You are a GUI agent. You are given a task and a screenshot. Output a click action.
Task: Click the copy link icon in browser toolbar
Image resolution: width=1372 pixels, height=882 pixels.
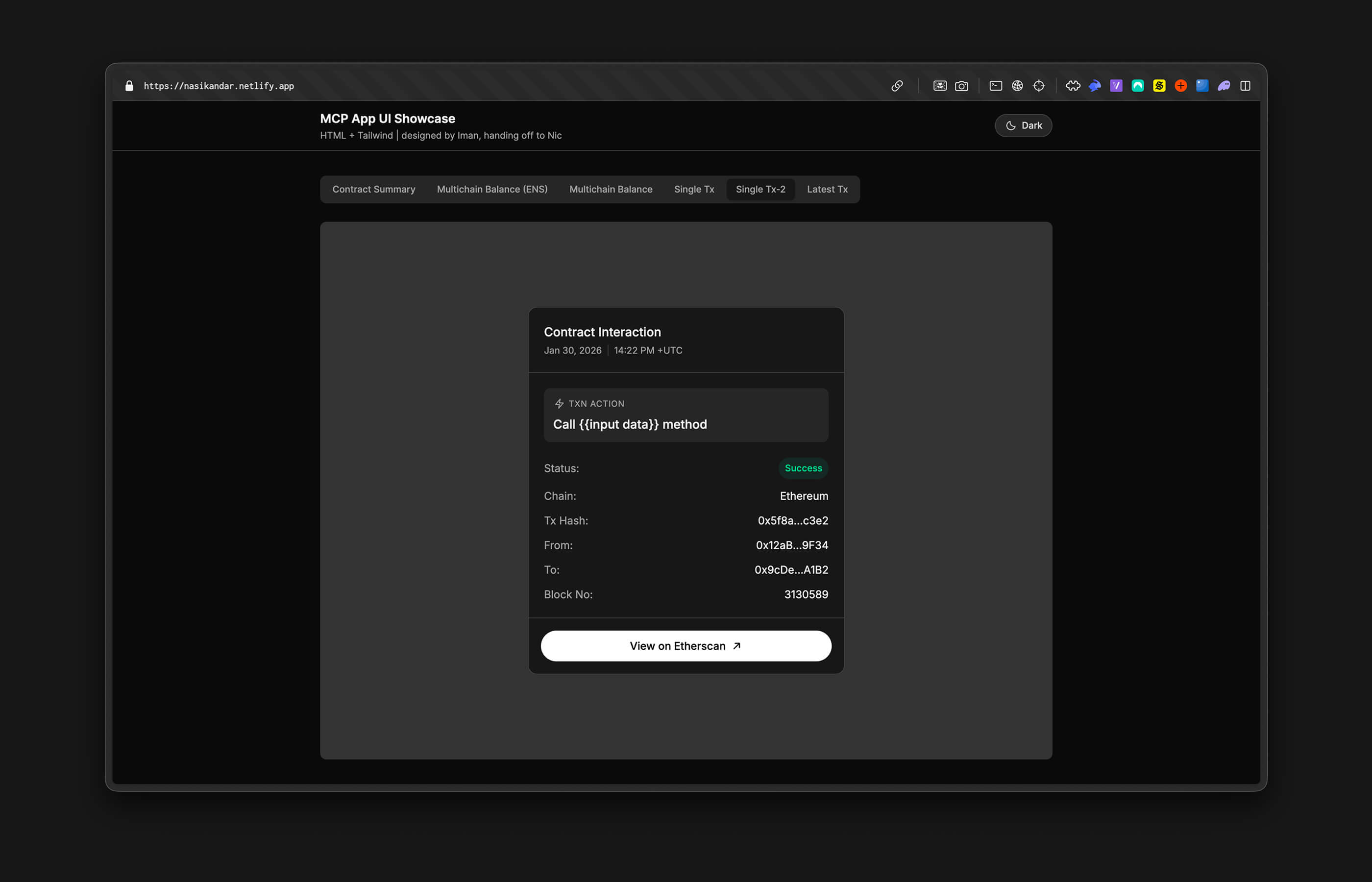click(x=897, y=86)
